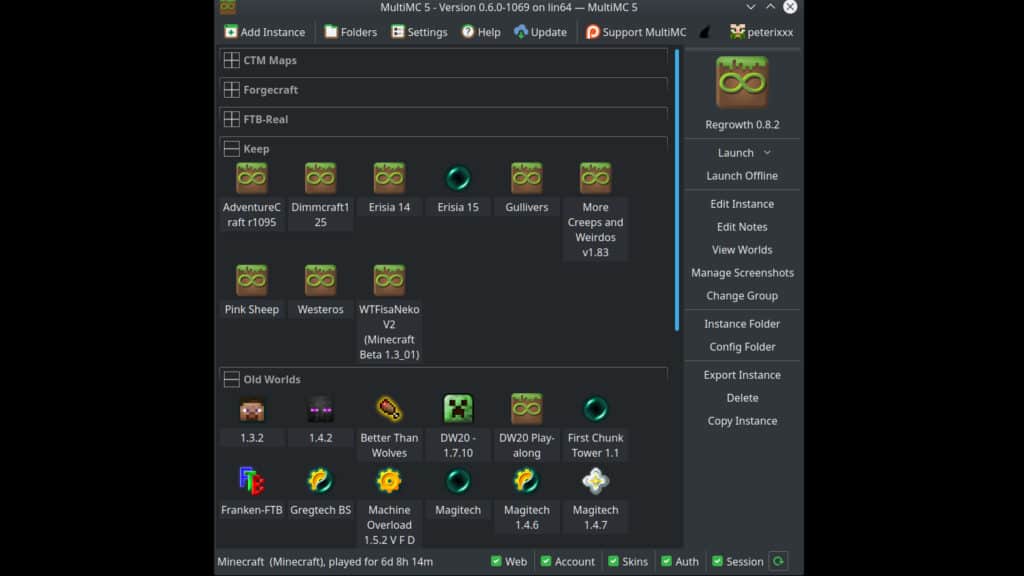
Task: Select the Erisia 14 instance icon
Action: click(x=389, y=178)
